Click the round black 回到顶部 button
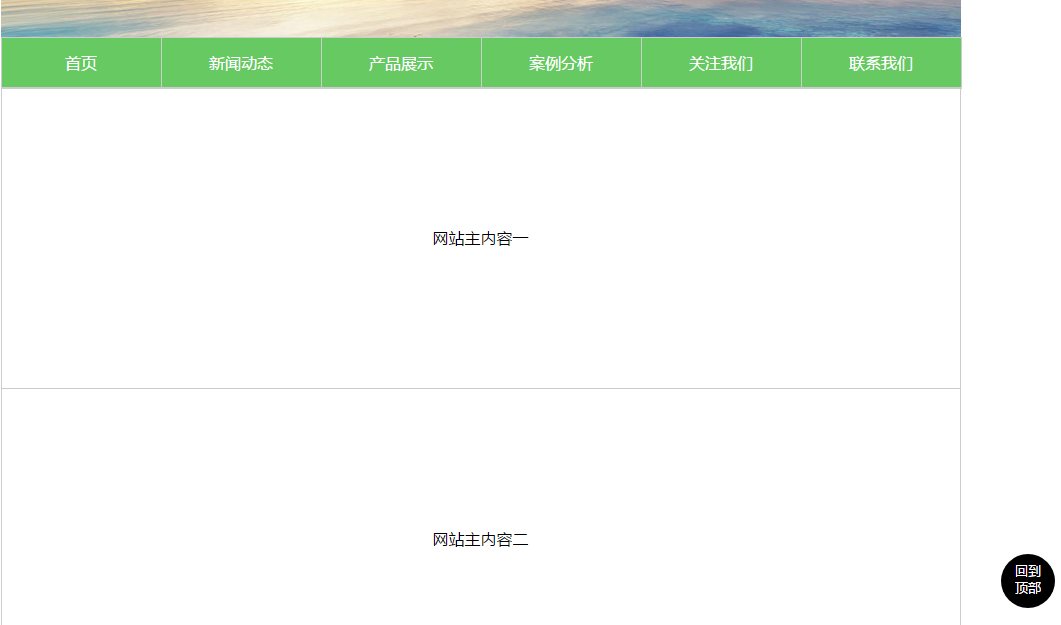 coord(1027,580)
